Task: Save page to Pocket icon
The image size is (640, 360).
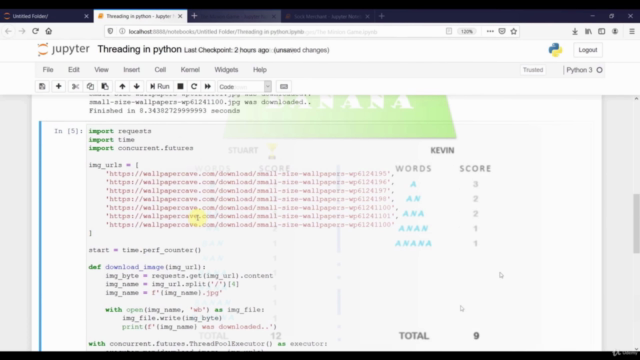Action: pos(502,31)
